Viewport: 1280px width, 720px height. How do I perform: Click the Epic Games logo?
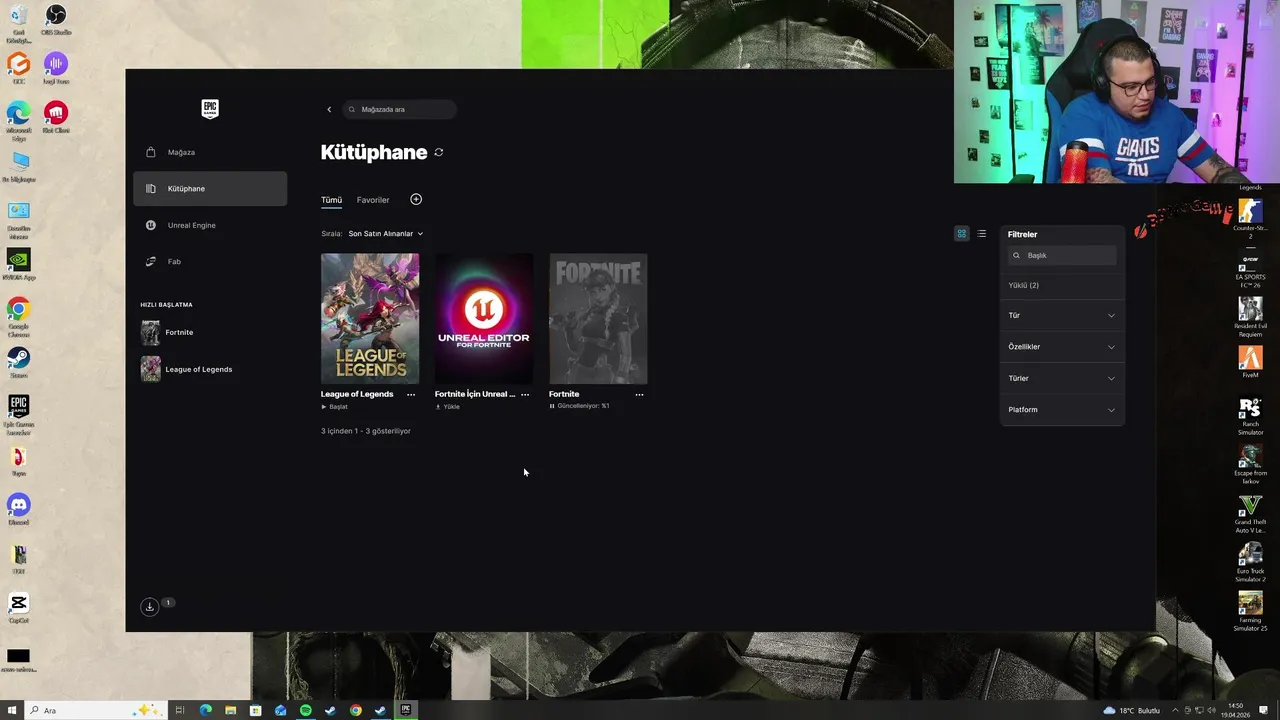(210, 109)
